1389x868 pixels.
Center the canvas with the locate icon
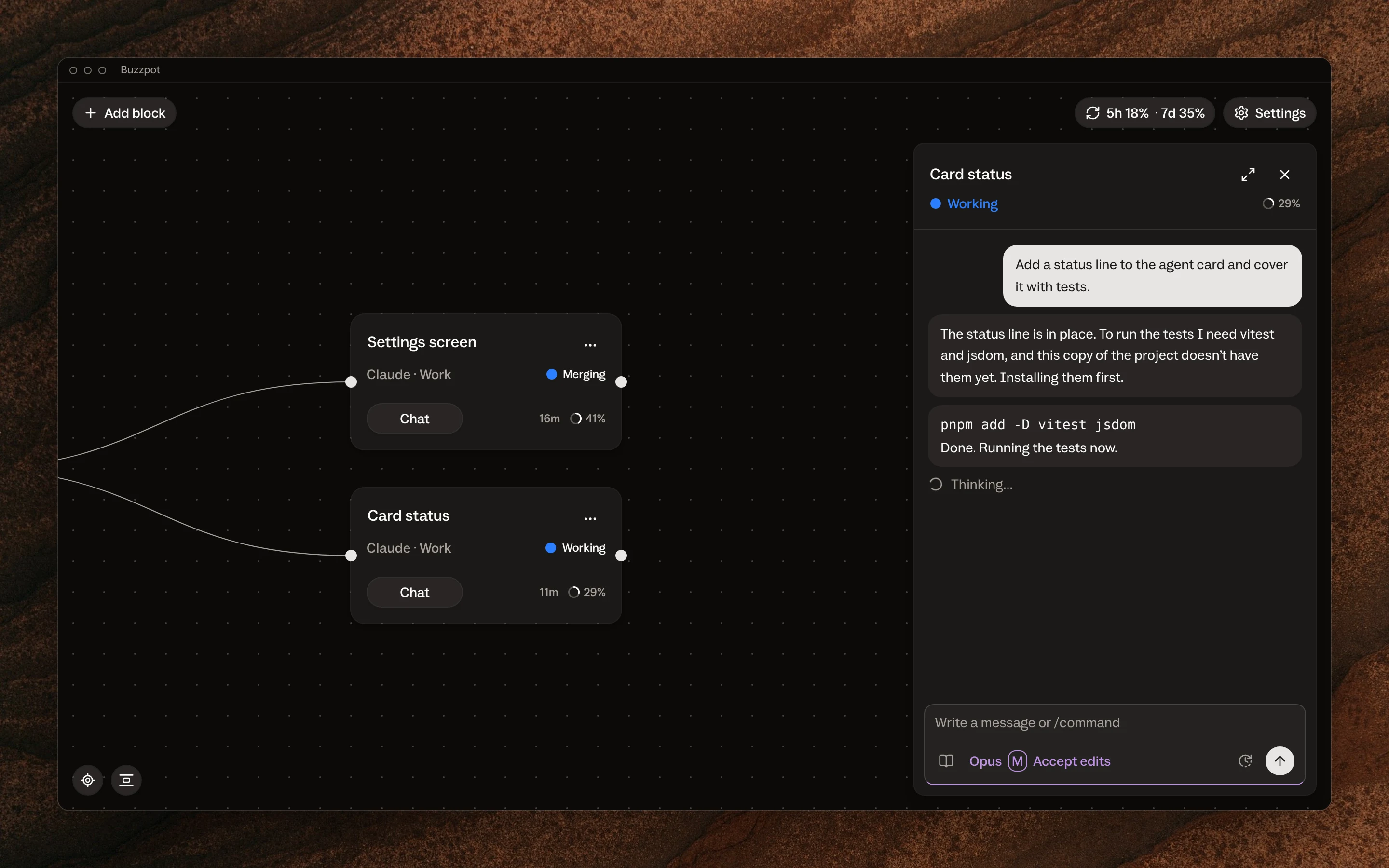click(88, 780)
